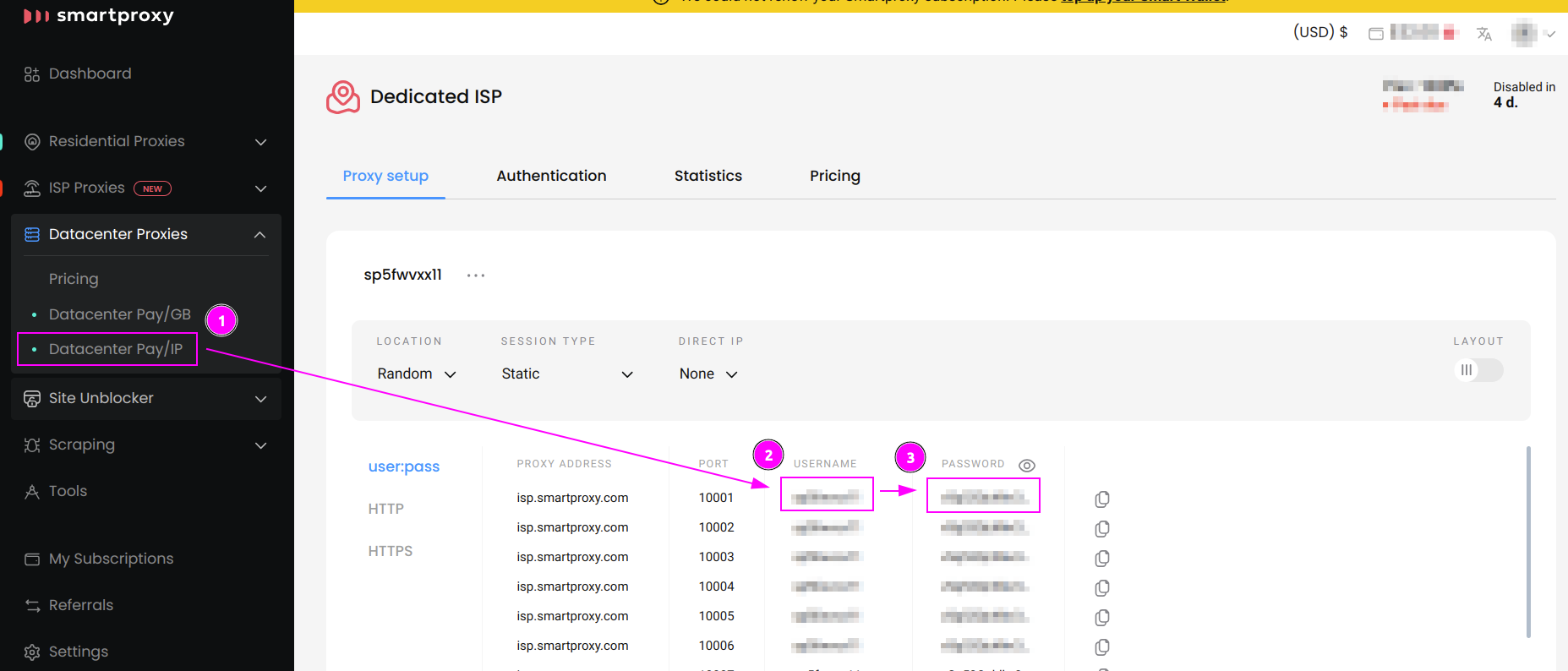1568x671 pixels.
Task: Open the Location Random dropdown
Action: [417, 374]
